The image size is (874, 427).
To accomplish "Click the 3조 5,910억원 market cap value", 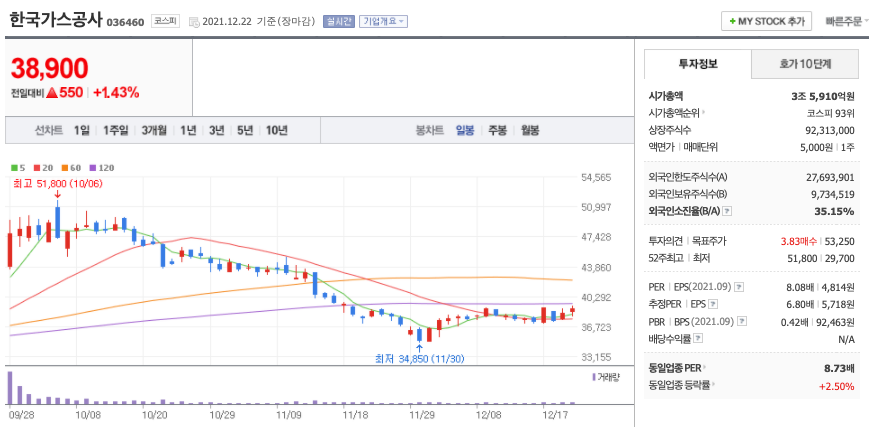I will pyautogui.click(x=823, y=96).
